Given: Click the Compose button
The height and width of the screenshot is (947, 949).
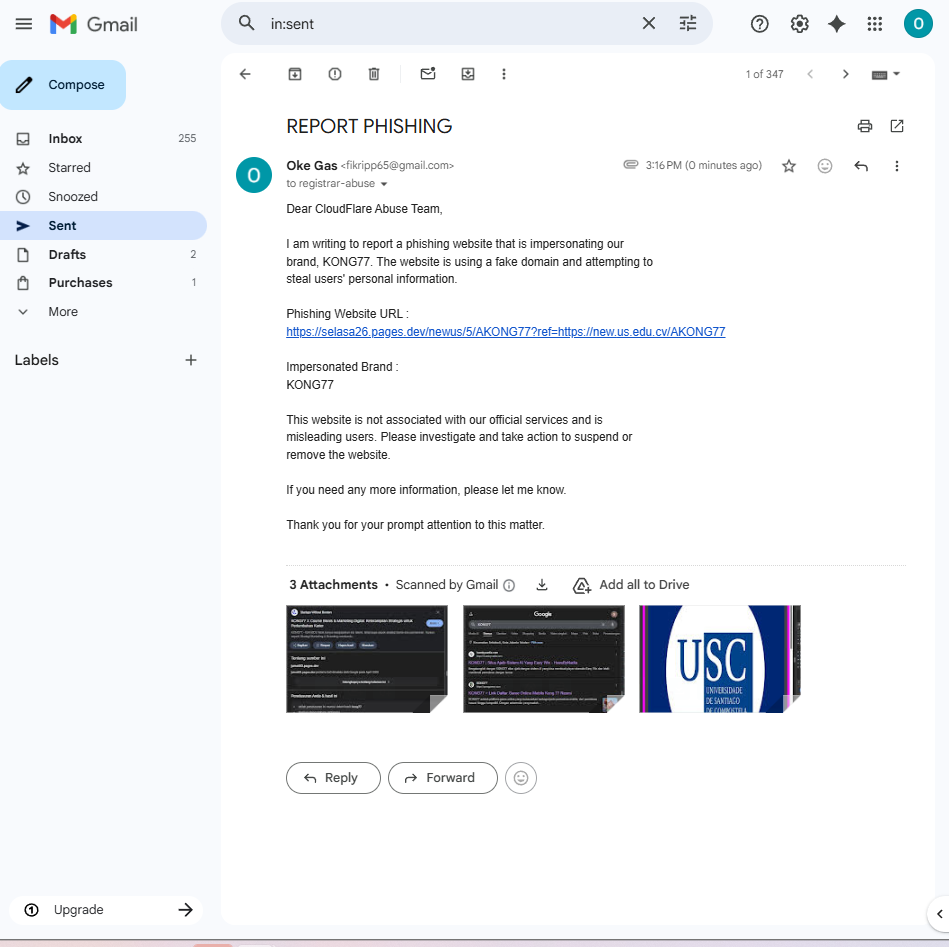Looking at the screenshot, I should (x=63, y=85).
